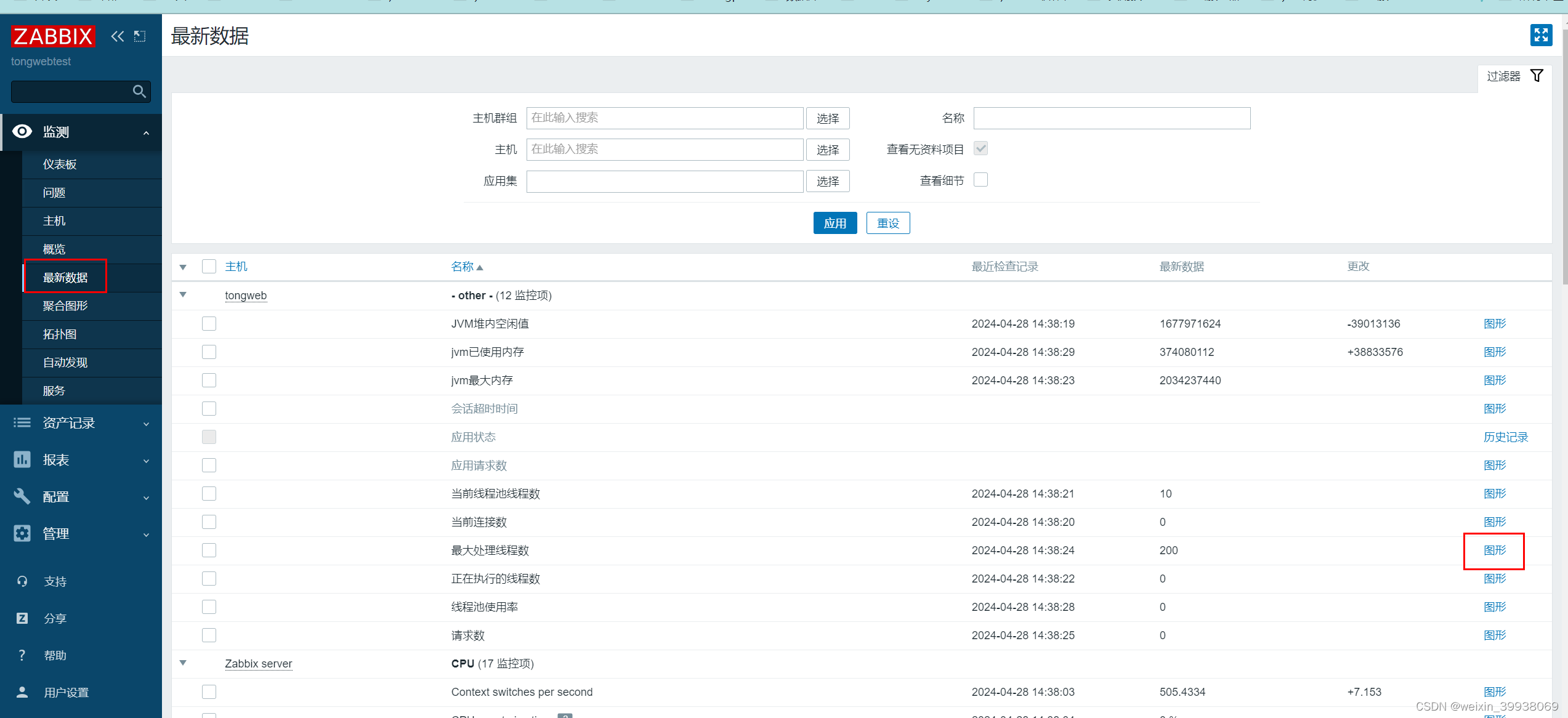Screen dimensions: 1568x718
Task: Click the 名称 filter input field
Action: coord(1112,118)
